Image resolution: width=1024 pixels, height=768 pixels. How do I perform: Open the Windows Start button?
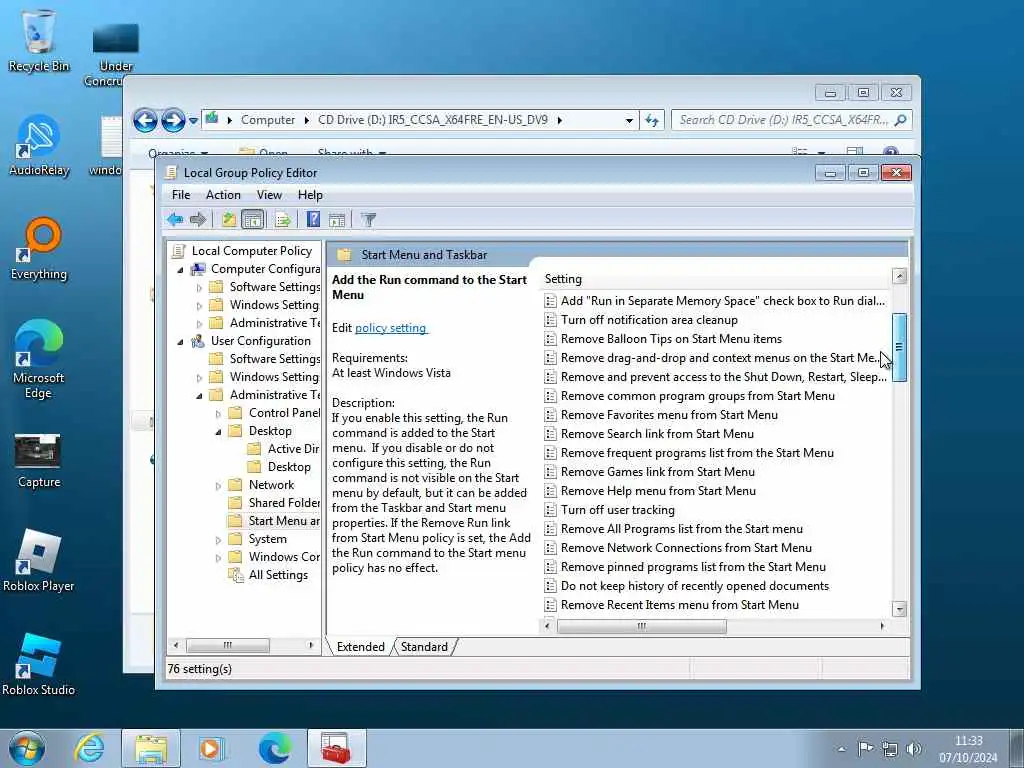tap(27, 748)
